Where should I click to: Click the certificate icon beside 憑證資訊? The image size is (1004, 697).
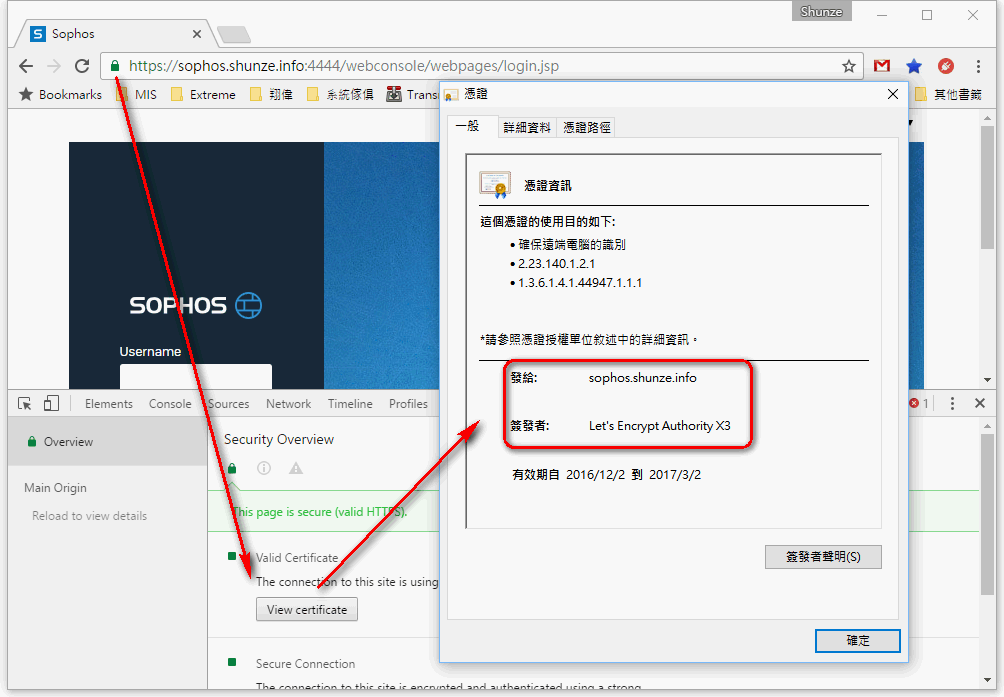495,185
